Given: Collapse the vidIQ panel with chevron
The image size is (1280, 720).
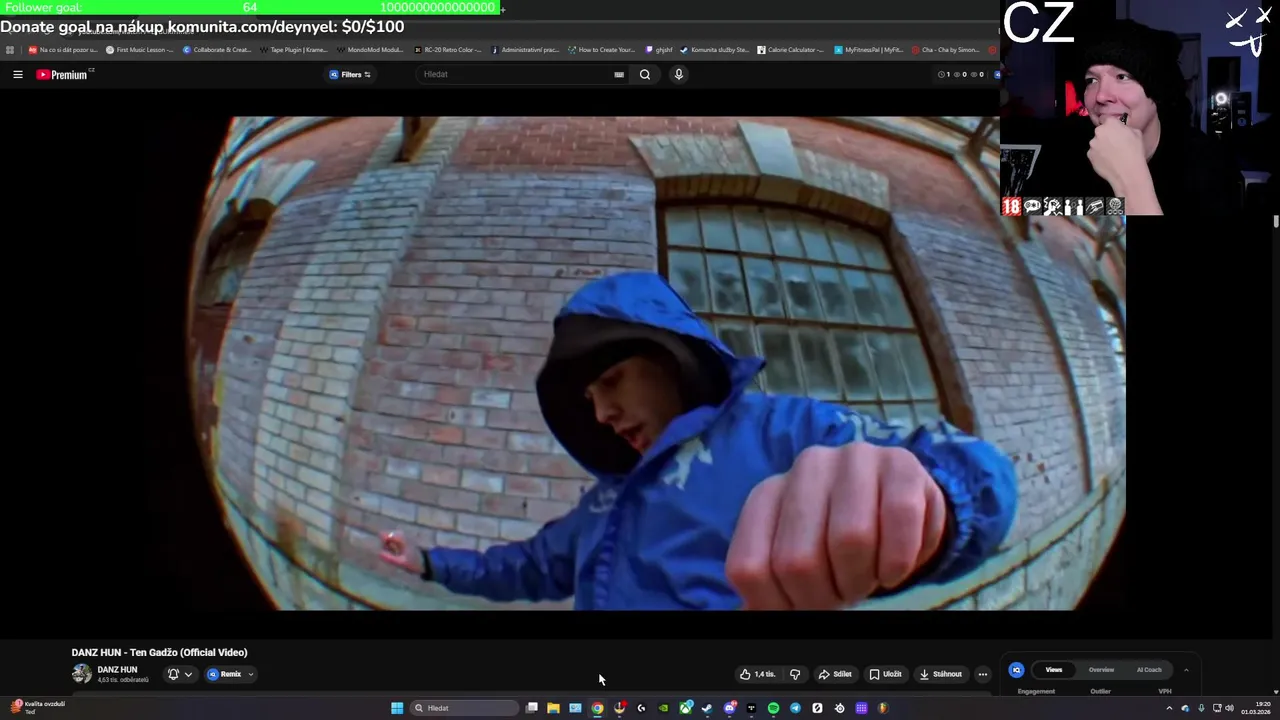Looking at the screenshot, I should [1186, 670].
